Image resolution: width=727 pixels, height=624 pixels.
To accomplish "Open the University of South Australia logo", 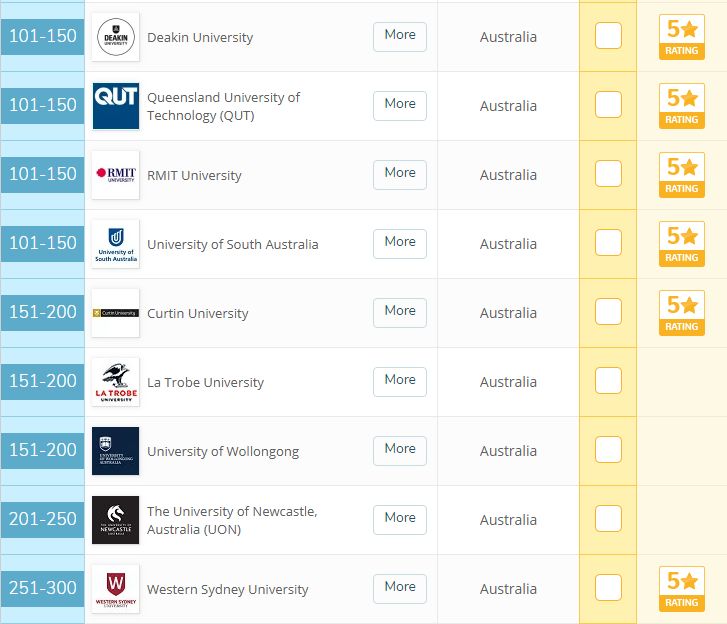I will [115, 244].
